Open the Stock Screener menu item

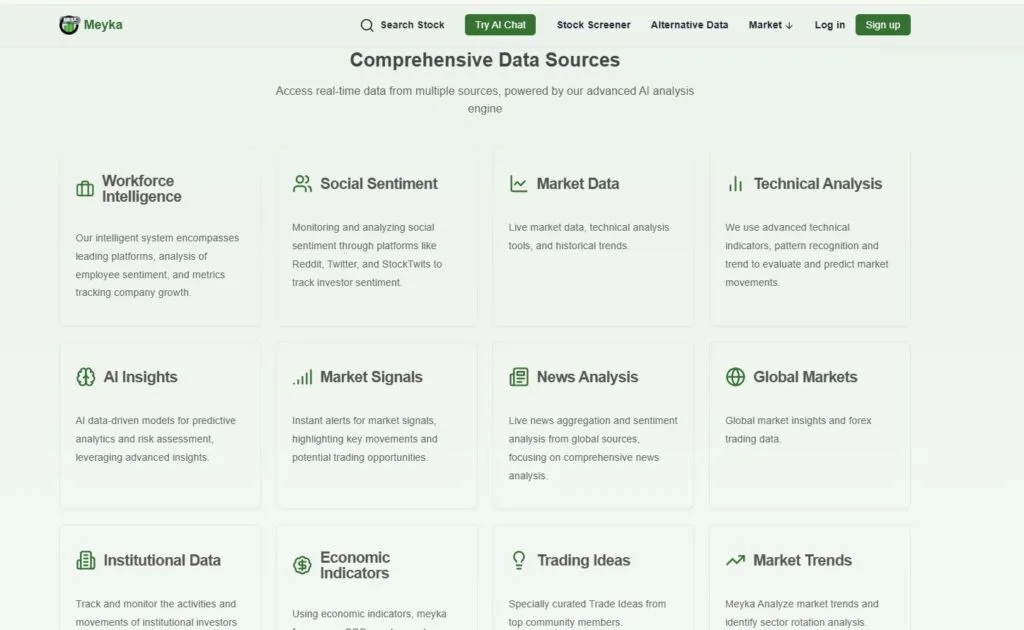[593, 24]
